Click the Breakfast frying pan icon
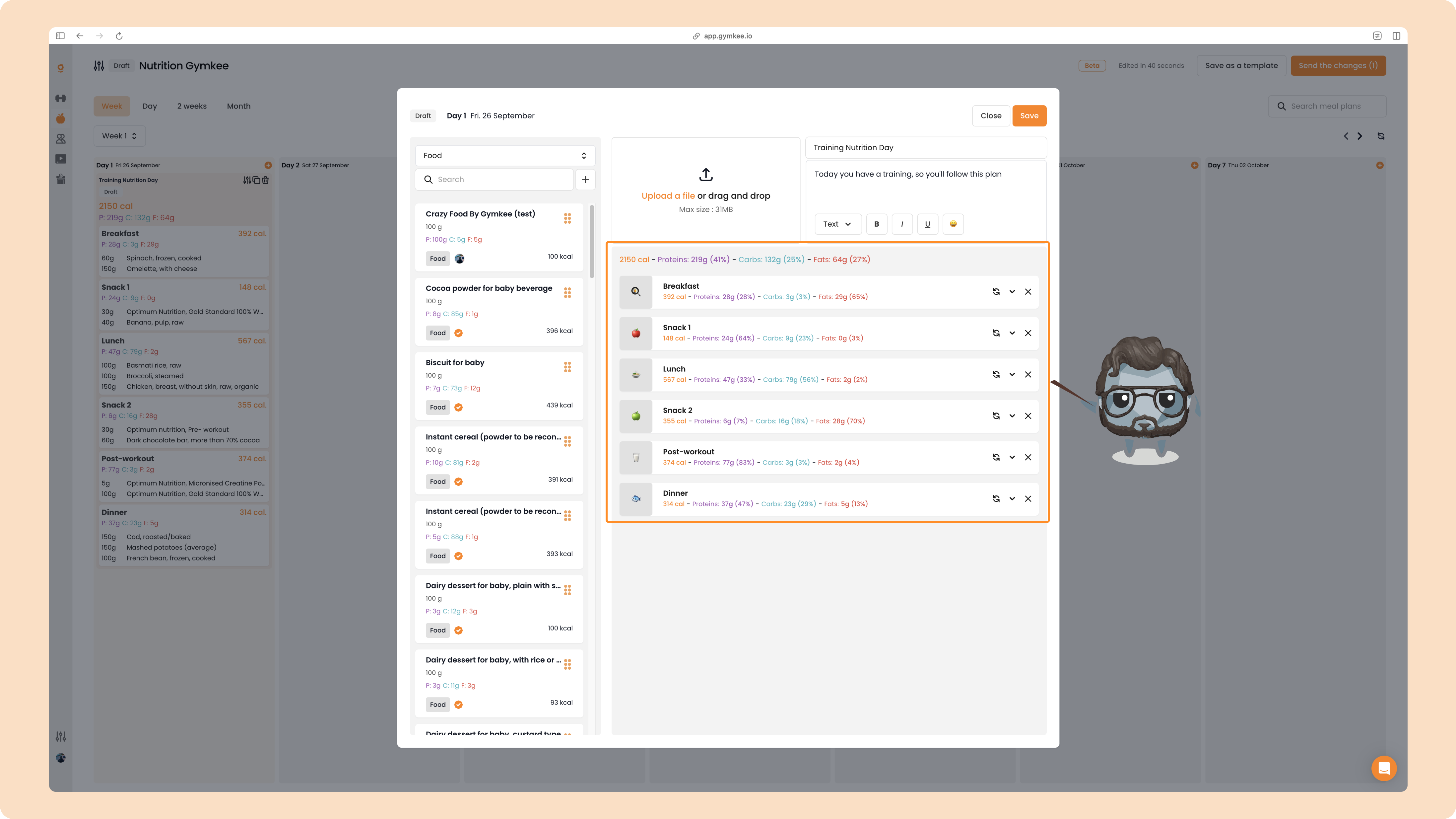This screenshot has width=1456, height=819. pos(636,292)
